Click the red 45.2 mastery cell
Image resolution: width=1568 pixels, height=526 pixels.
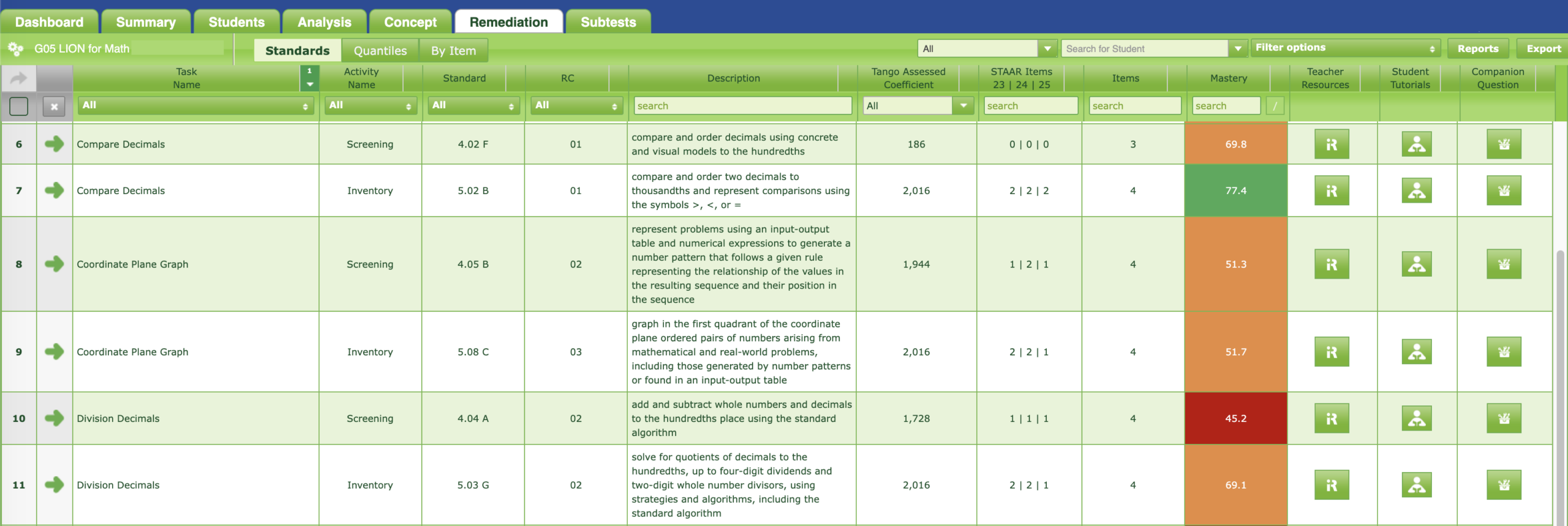(x=1236, y=419)
